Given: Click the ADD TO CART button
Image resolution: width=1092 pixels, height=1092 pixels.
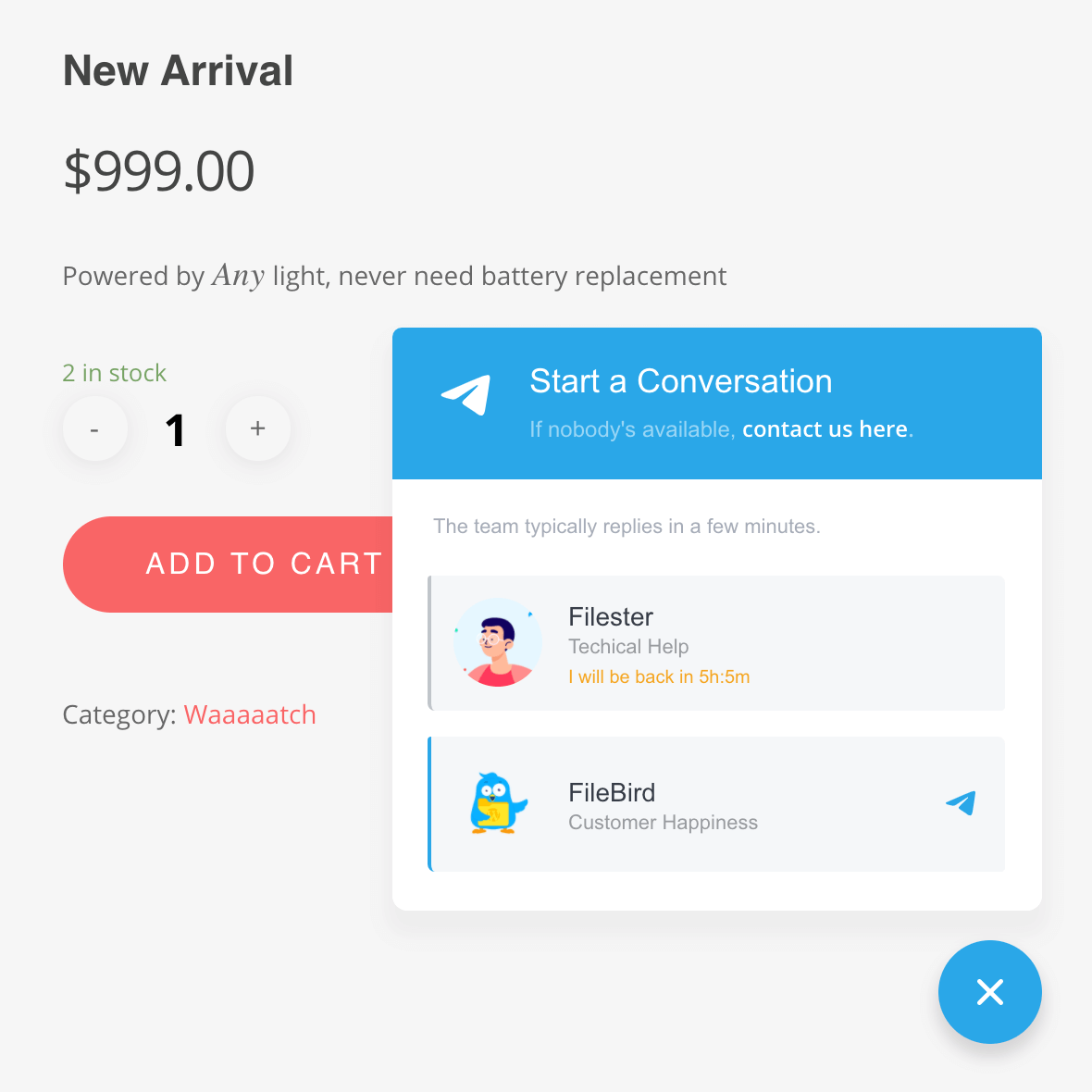Looking at the screenshot, I should point(228,565).
